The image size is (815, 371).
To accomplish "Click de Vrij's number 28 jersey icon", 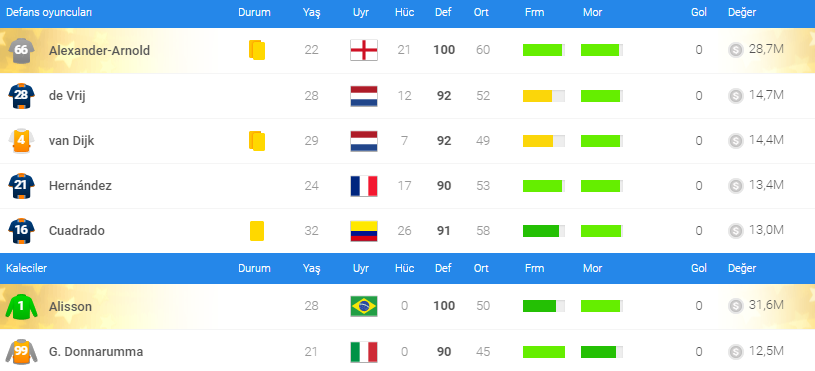I will pos(21,96).
